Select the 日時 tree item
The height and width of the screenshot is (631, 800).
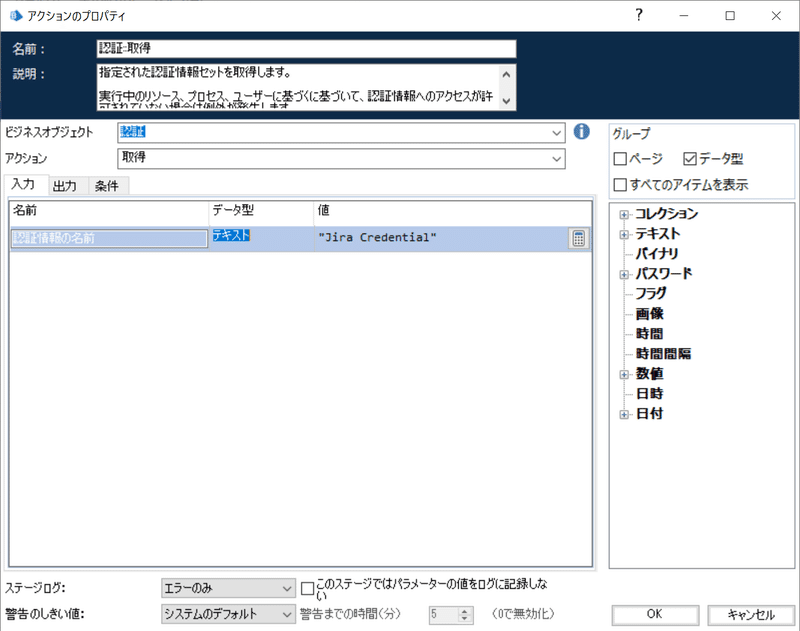click(649, 394)
